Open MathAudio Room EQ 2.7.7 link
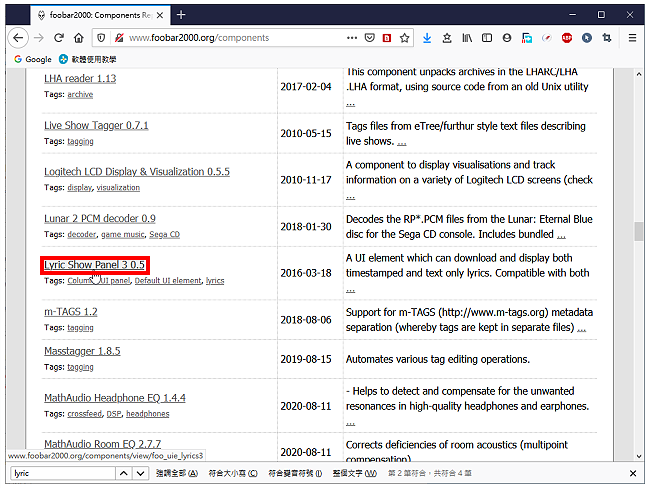 (x=102, y=444)
